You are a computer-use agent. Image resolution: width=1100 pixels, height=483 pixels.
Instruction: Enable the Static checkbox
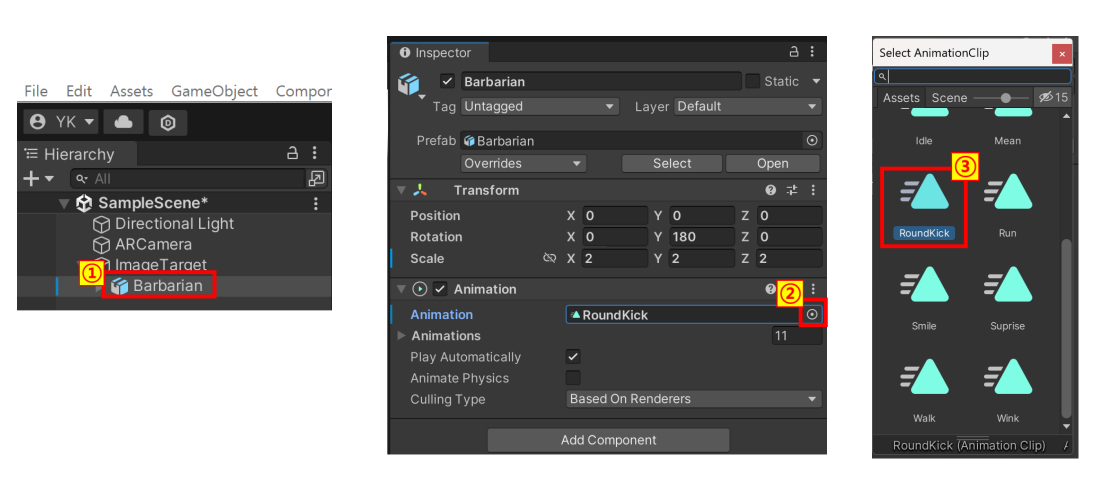753,81
